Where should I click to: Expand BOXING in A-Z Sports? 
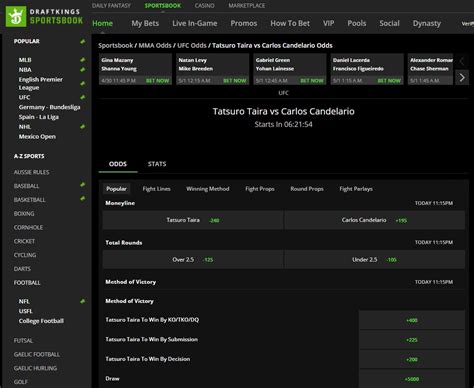coord(24,214)
